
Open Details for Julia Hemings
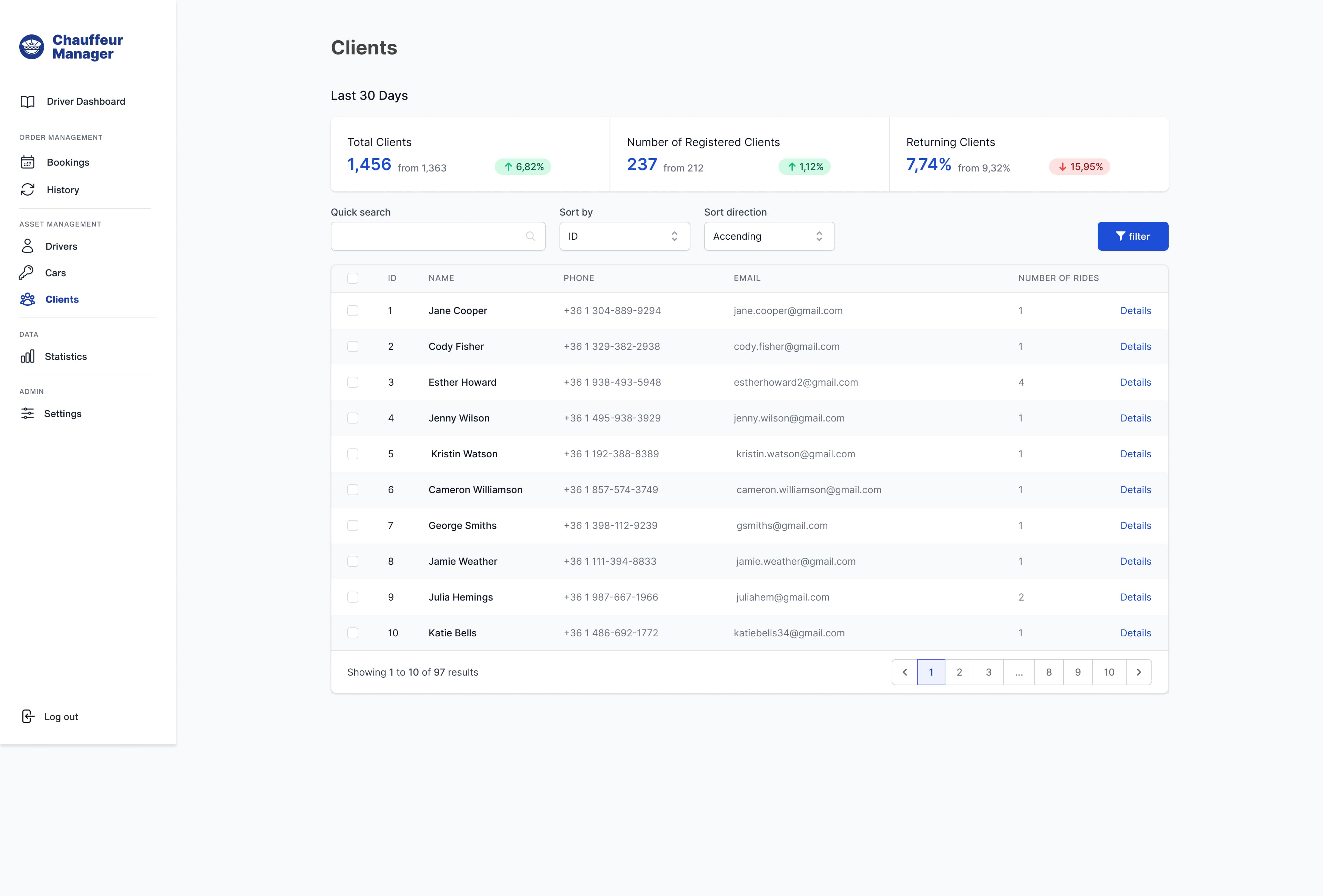click(x=1135, y=597)
